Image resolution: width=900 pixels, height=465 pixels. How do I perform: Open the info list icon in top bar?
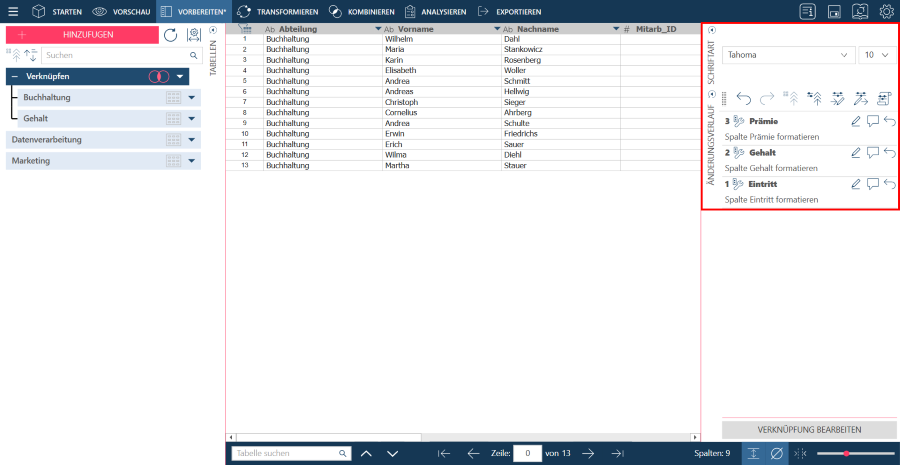[808, 11]
